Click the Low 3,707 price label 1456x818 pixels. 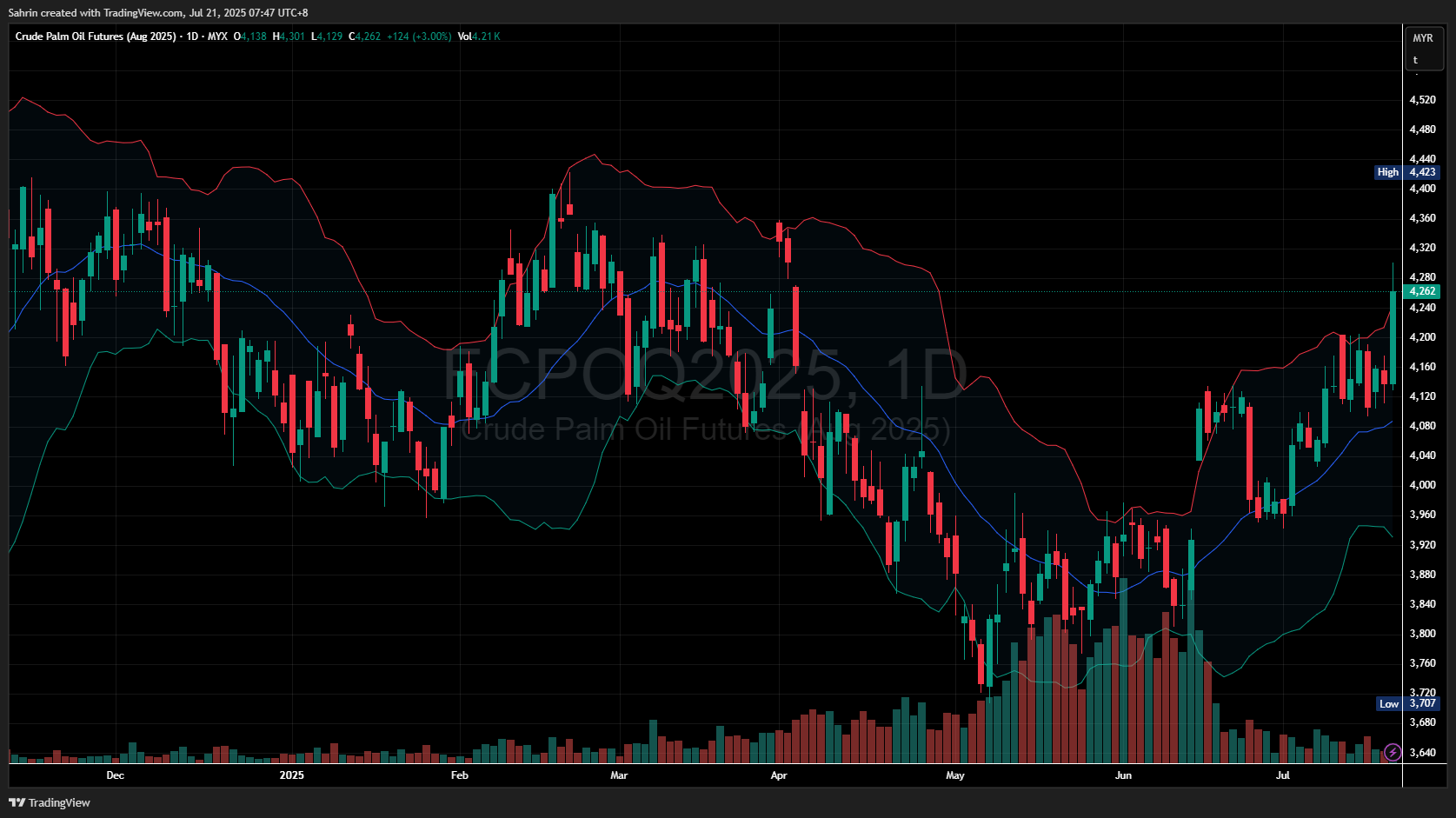pyautogui.click(x=1408, y=703)
